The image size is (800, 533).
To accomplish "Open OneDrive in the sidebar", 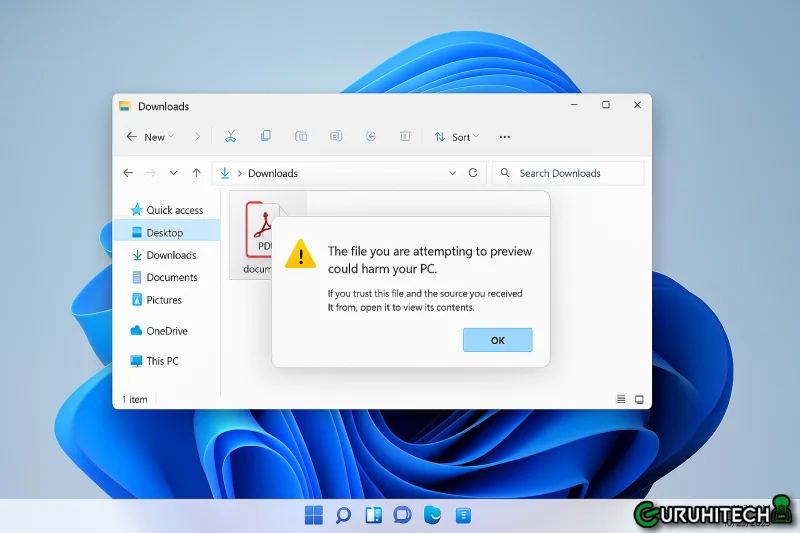I will 166,331.
